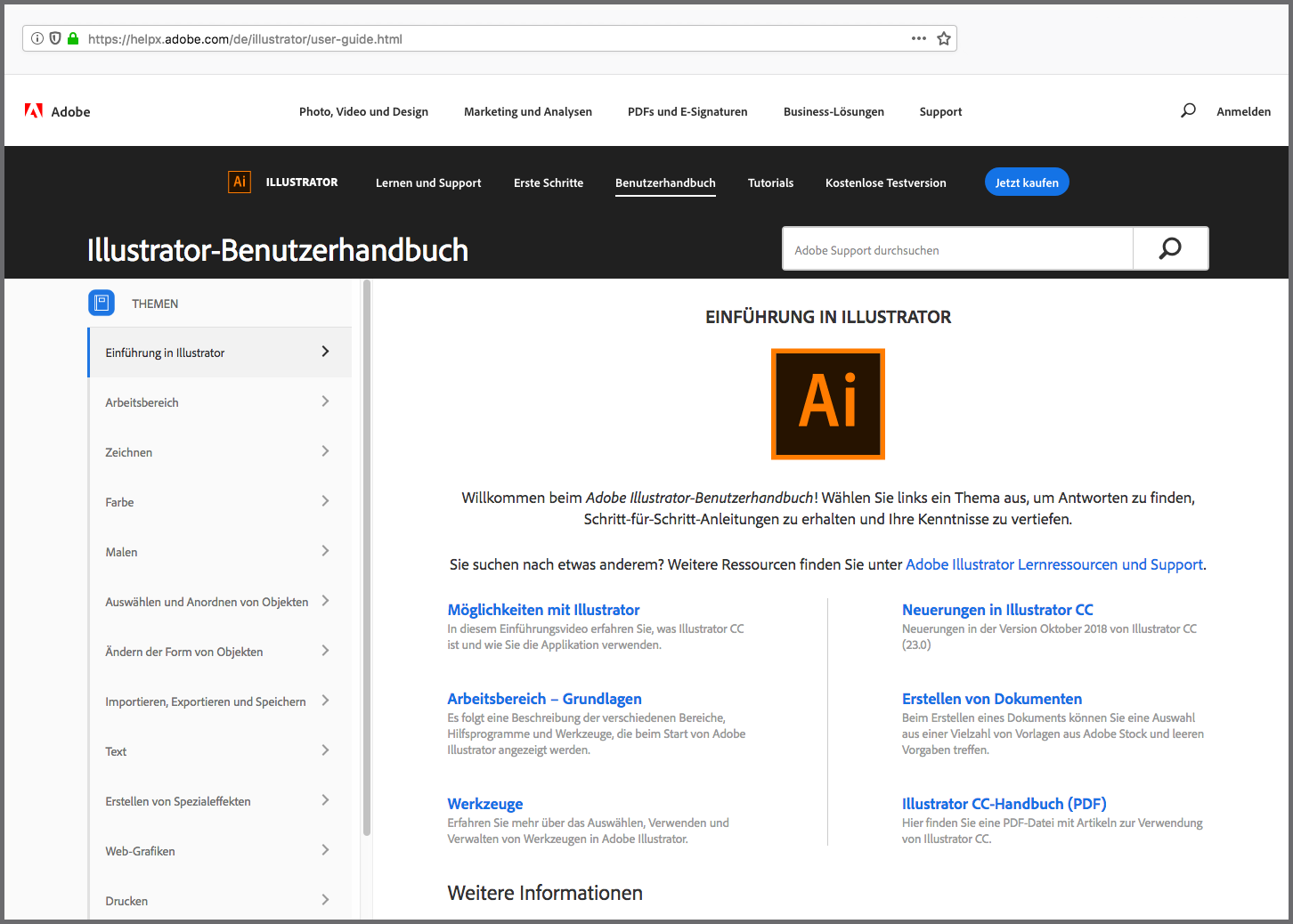Click the Adobe Support durchsuchen search field
Image resolution: width=1293 pixels, height=924 pixels.
point(957,250)
